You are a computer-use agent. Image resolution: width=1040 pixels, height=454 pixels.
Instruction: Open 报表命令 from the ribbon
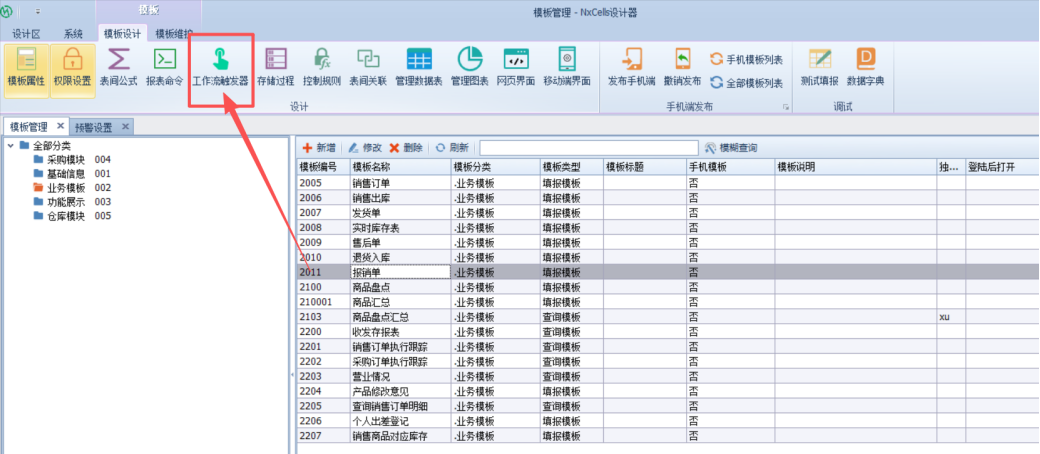[164, 66]
